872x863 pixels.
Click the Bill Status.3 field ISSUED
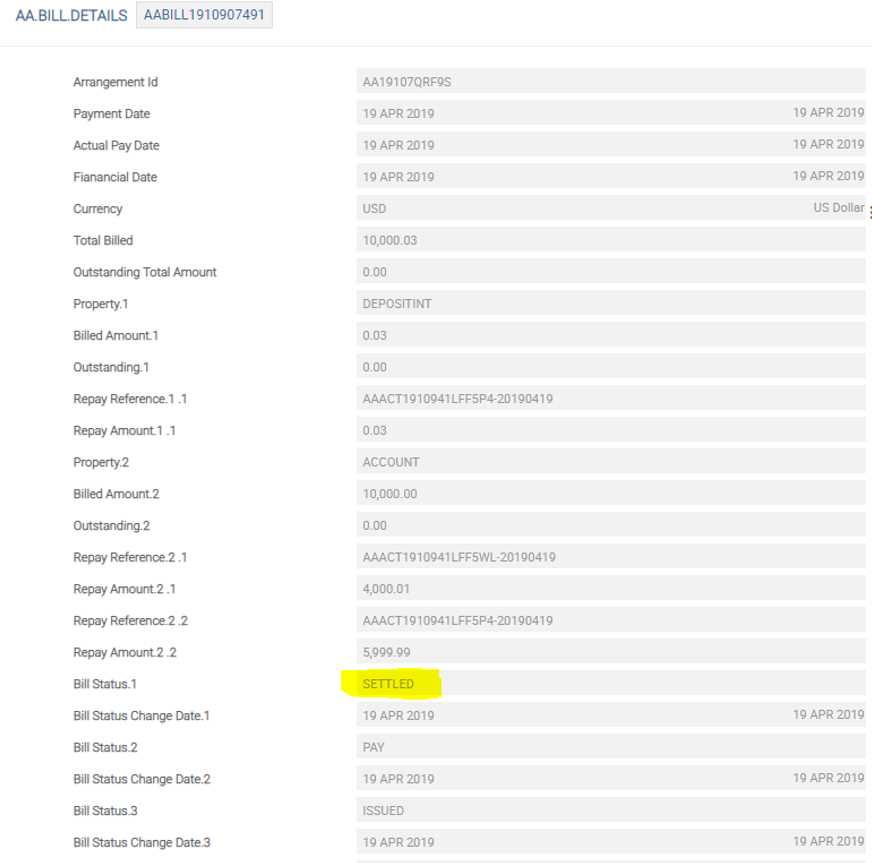[x=610, y=811]
